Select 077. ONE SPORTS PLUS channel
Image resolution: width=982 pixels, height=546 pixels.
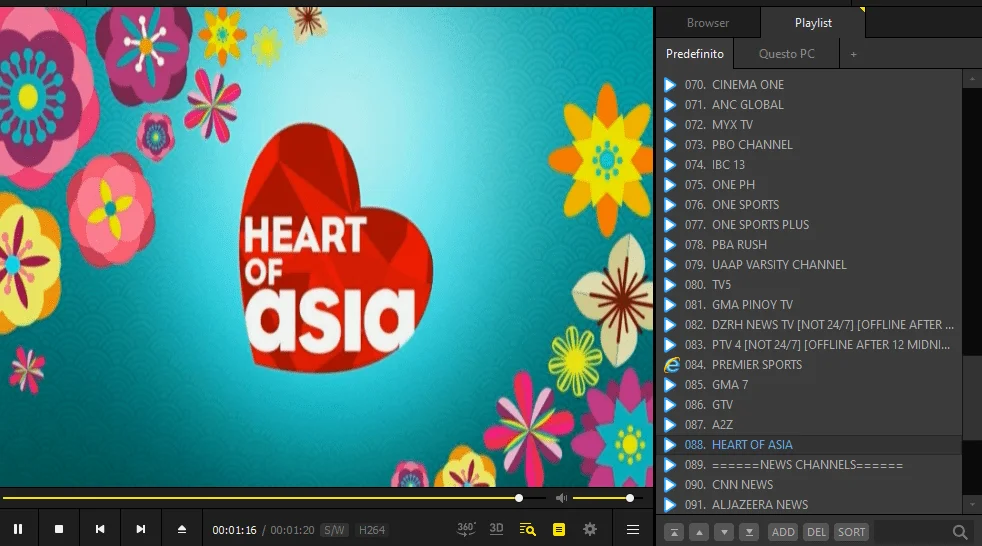tap(809, 225)
